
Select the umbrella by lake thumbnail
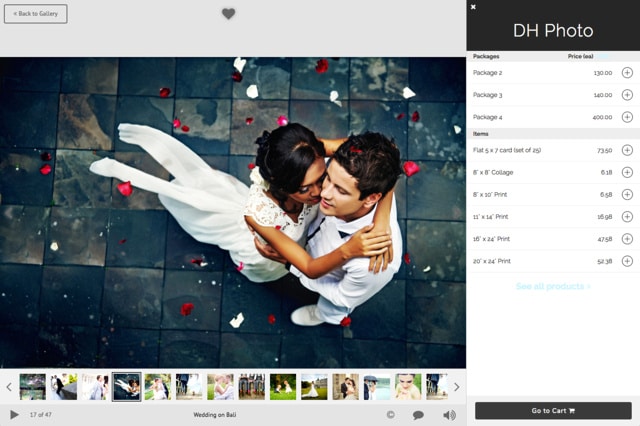tap(377, 386)
